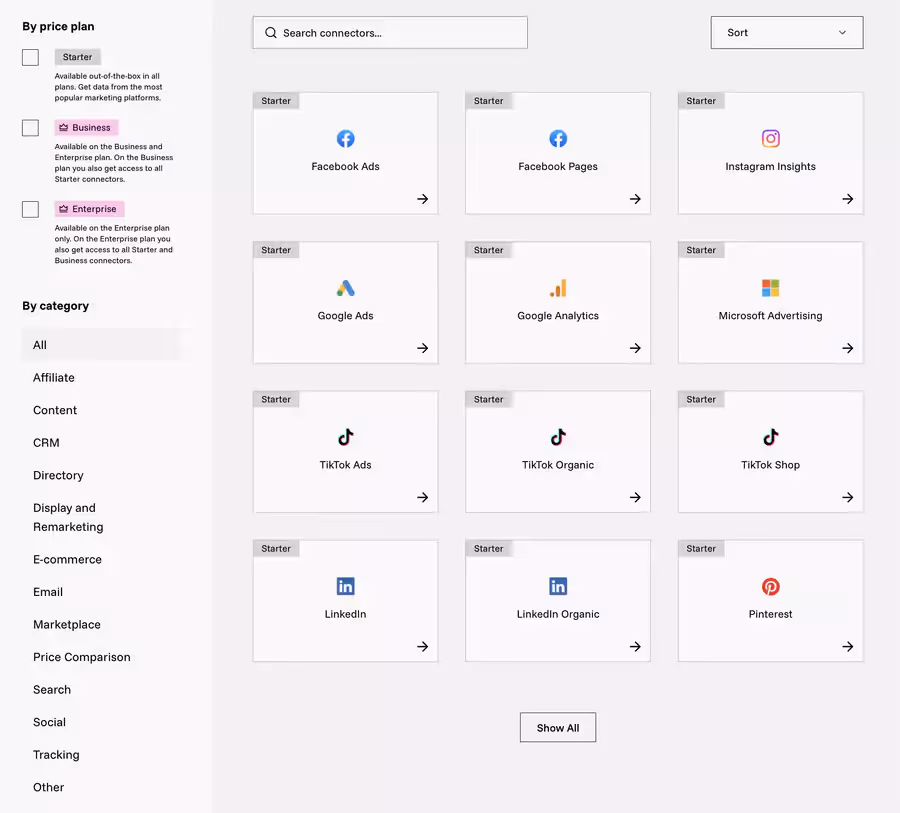Click the "Facebook Ads" card title
Viewport: 900px width, 813px height.
pos(346,167)
